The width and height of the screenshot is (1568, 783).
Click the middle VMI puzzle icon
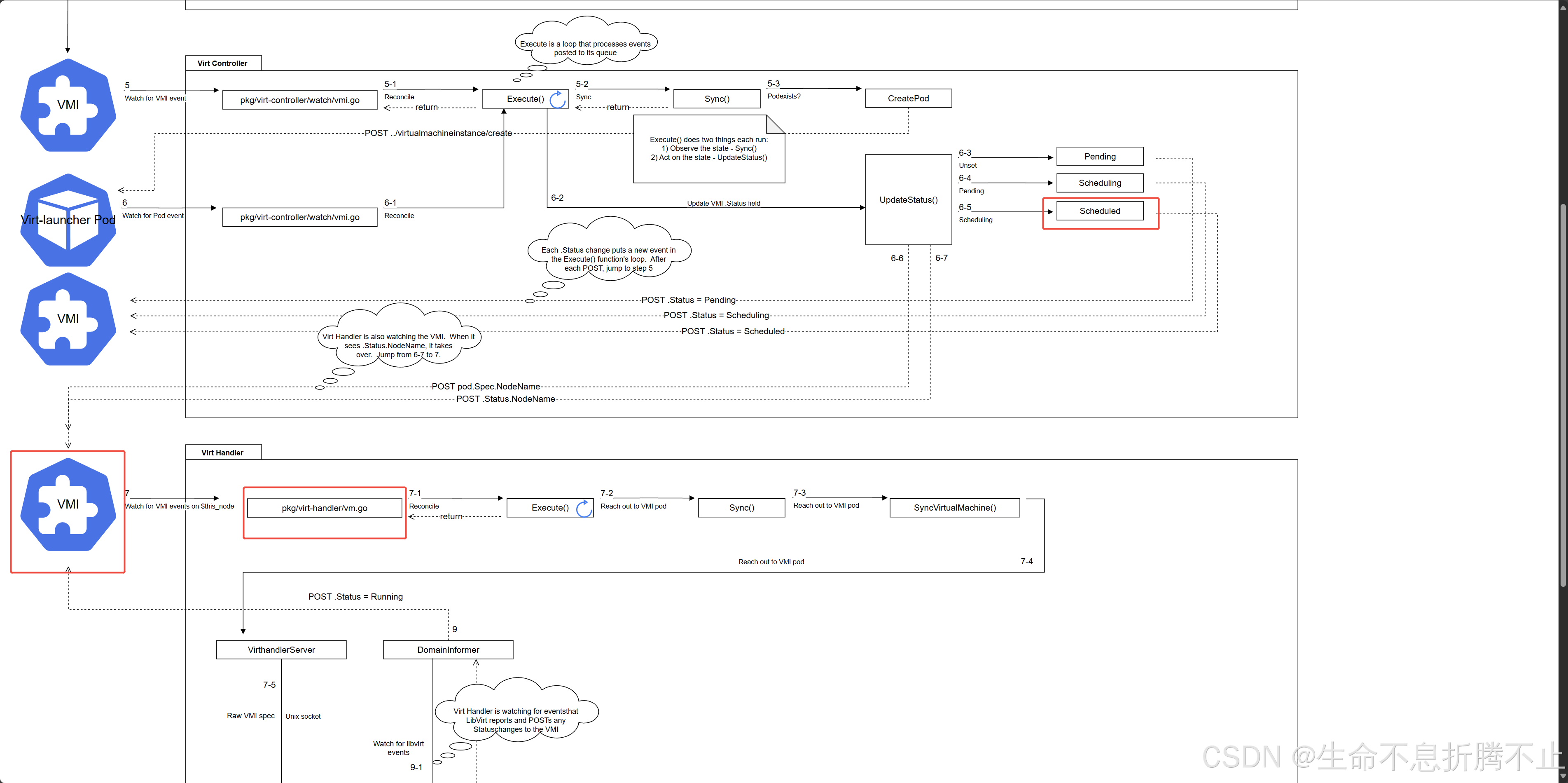pos(68,319)
